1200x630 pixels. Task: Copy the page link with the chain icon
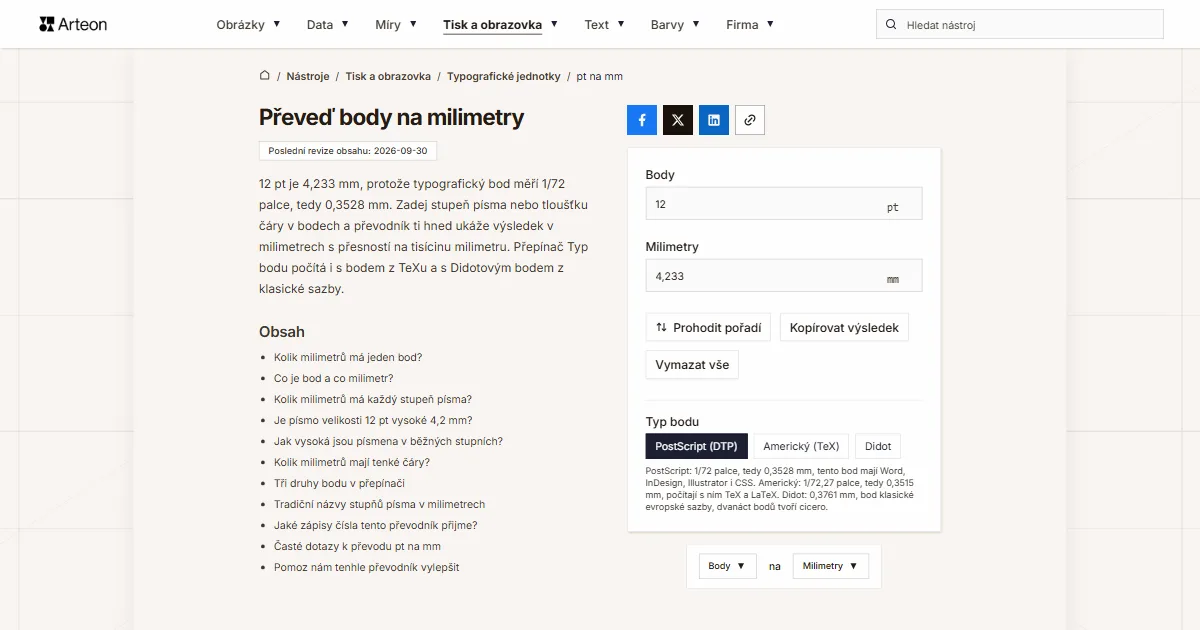(x=750, y=120)
